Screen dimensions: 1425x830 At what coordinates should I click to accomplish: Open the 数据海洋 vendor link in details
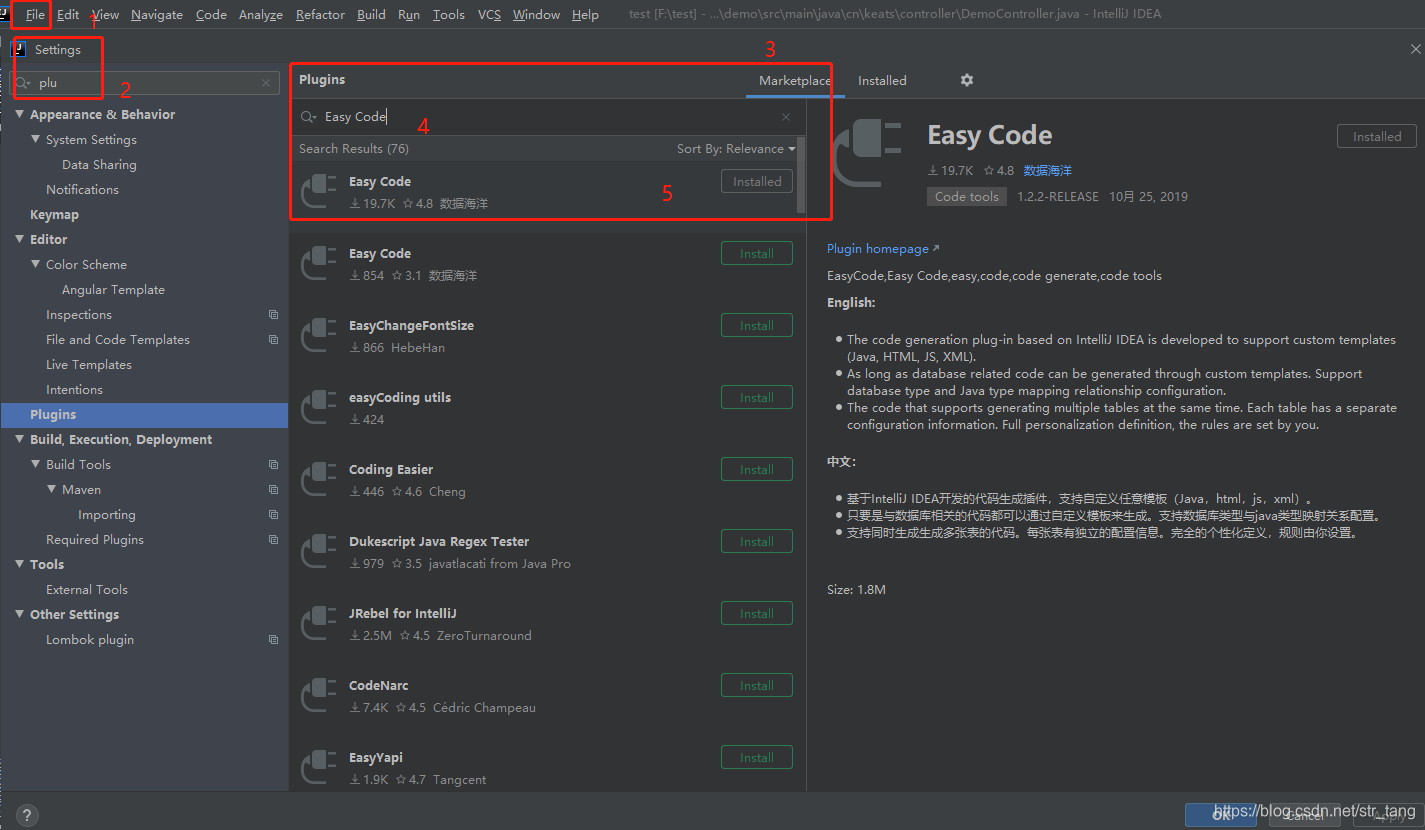tap(1047, 171)
